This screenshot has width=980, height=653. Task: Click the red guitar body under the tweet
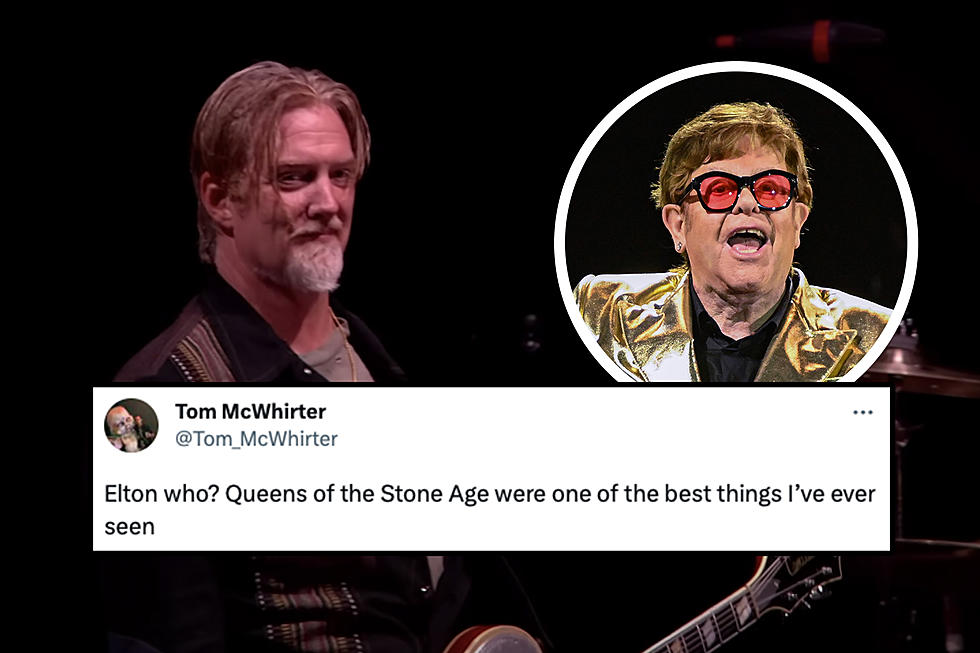(x=494, y=639)
